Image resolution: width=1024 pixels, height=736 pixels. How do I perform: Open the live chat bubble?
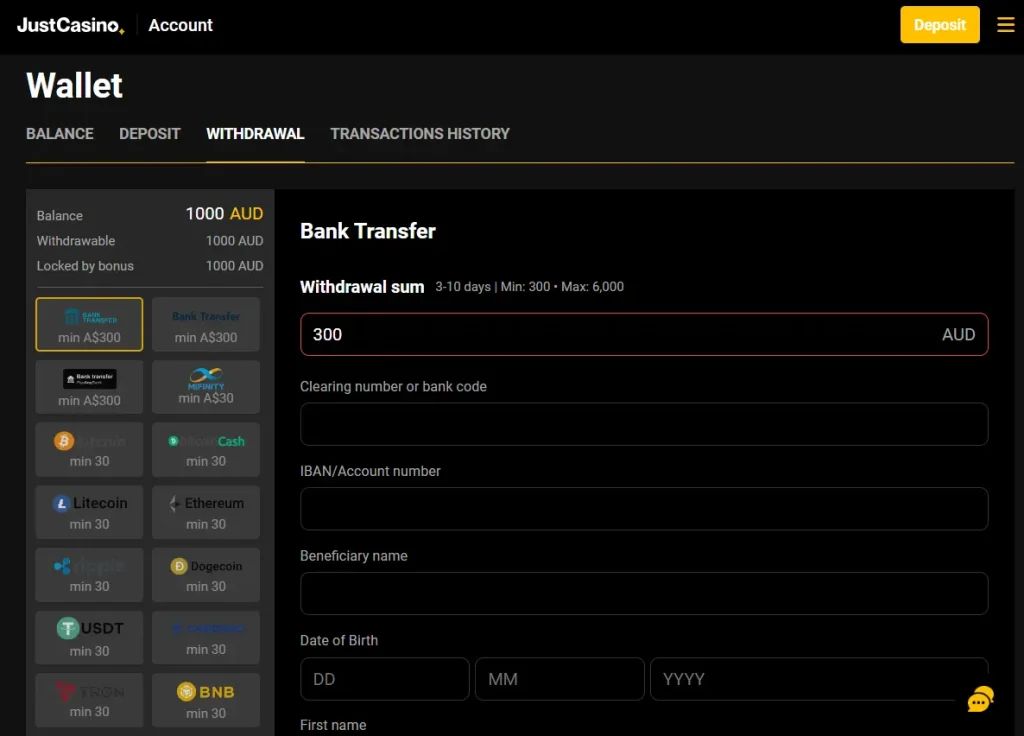tap(980, 699)
